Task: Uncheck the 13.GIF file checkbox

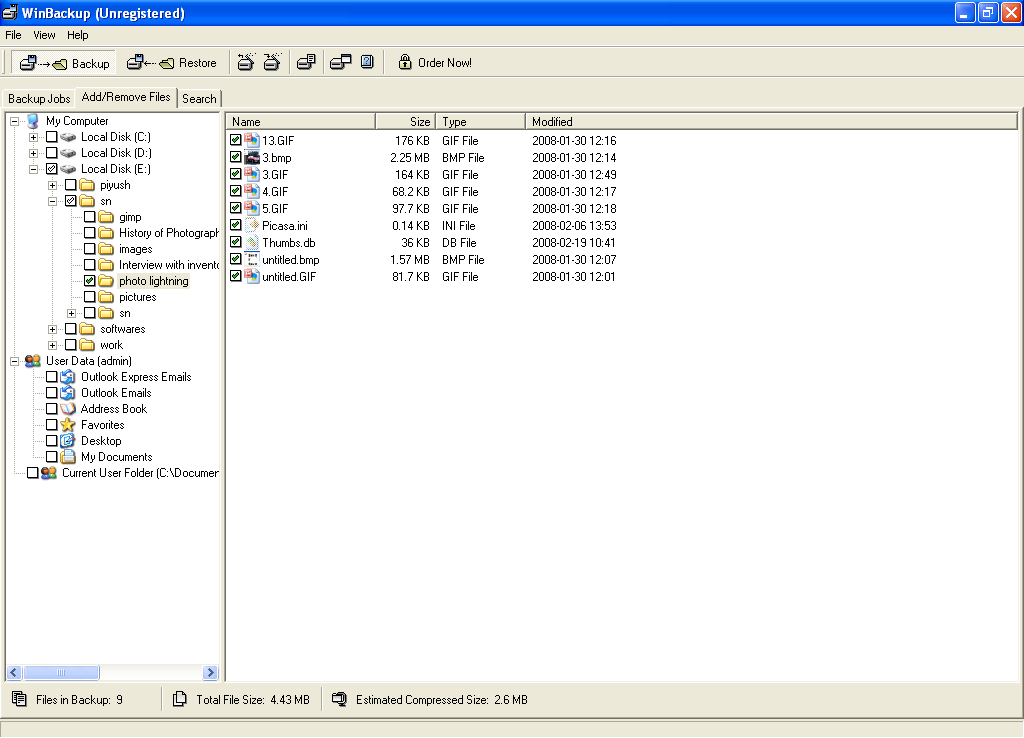Action: tap(236, 140)
